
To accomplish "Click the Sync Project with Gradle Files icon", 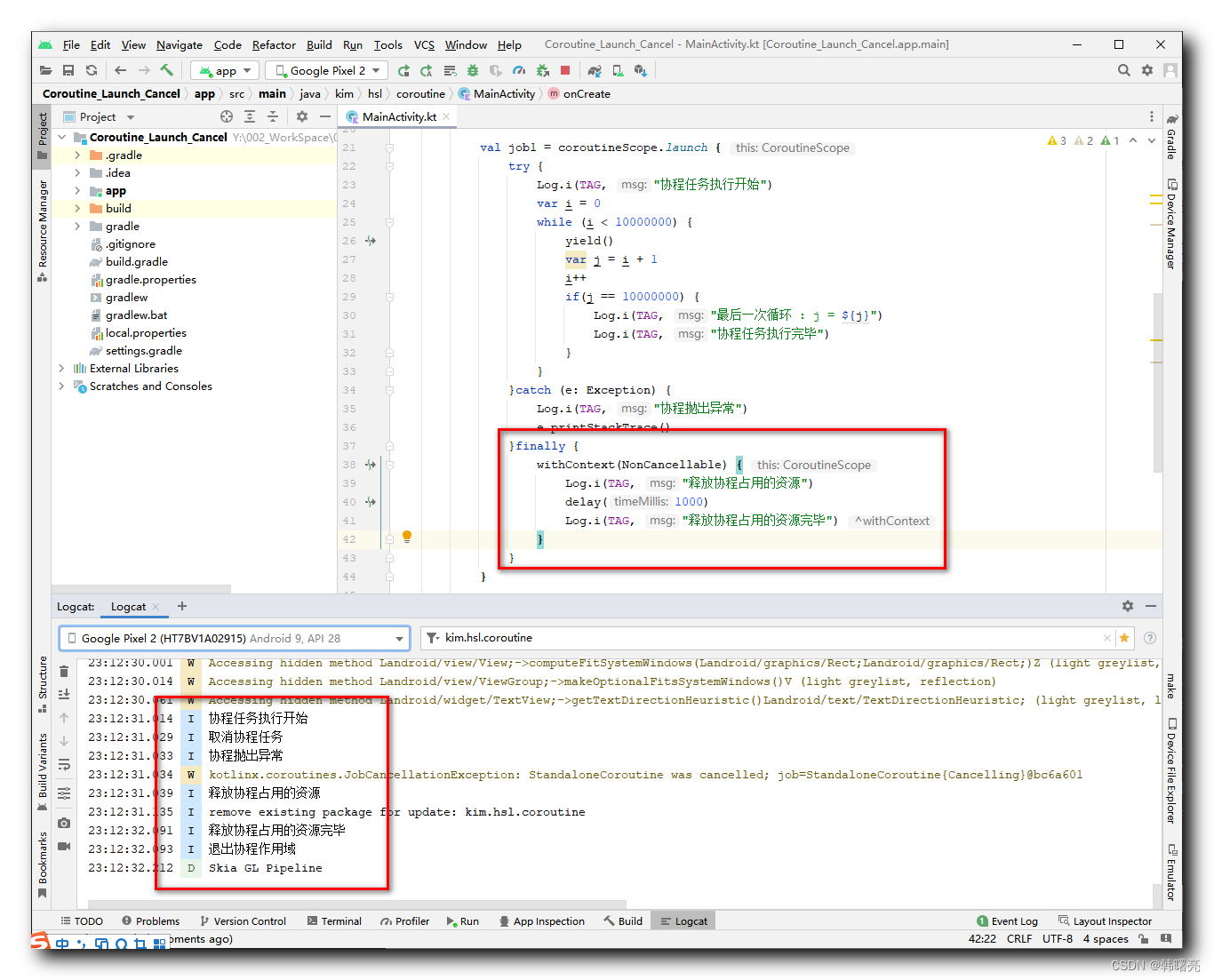I will pyautogui.click(x=595, y=70).
